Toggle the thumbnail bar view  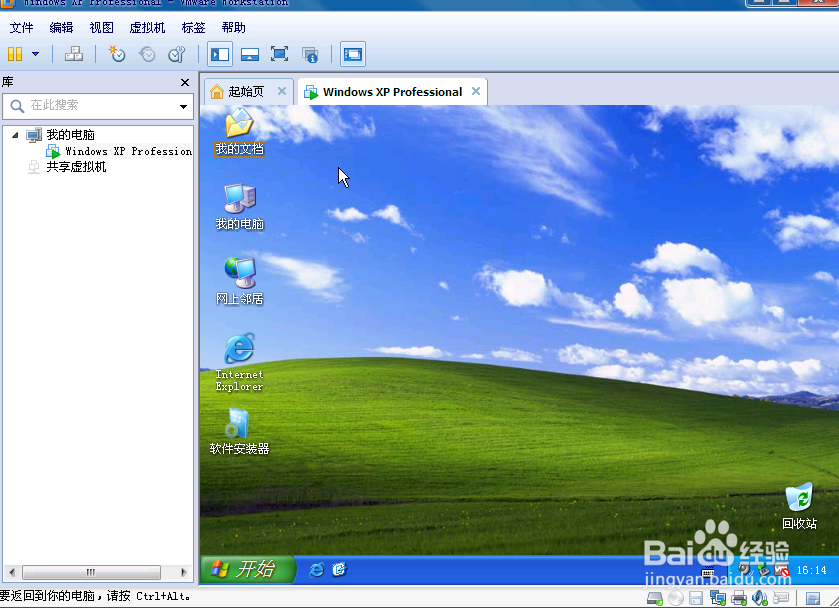250,54
